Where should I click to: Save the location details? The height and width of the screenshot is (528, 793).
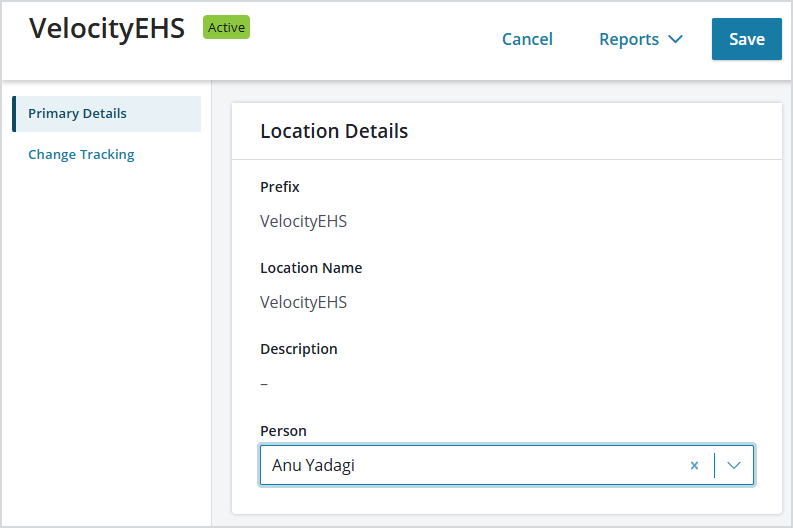click(x=746, y=39)
